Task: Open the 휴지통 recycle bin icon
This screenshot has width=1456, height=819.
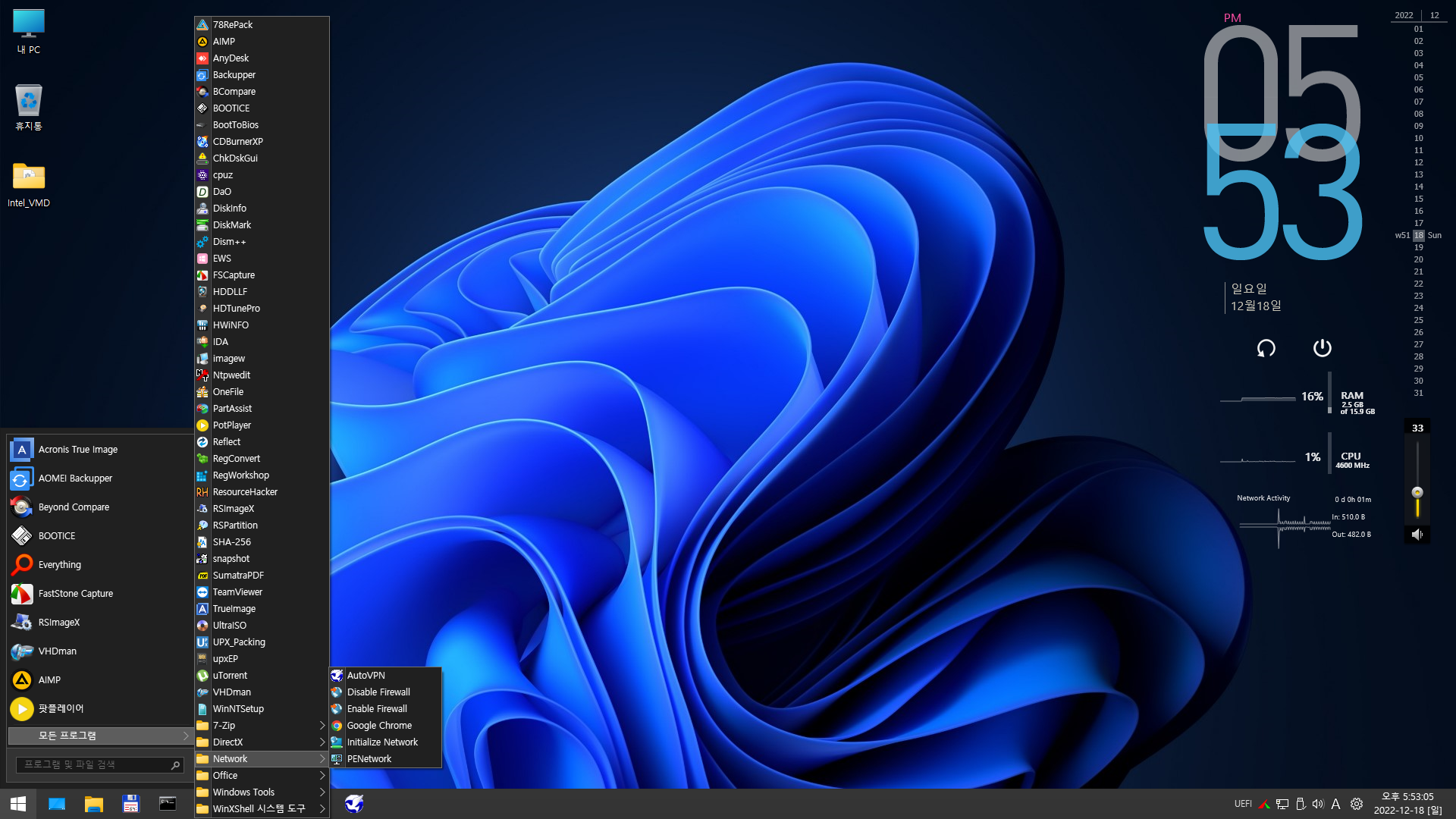Action: coord(29,107)
